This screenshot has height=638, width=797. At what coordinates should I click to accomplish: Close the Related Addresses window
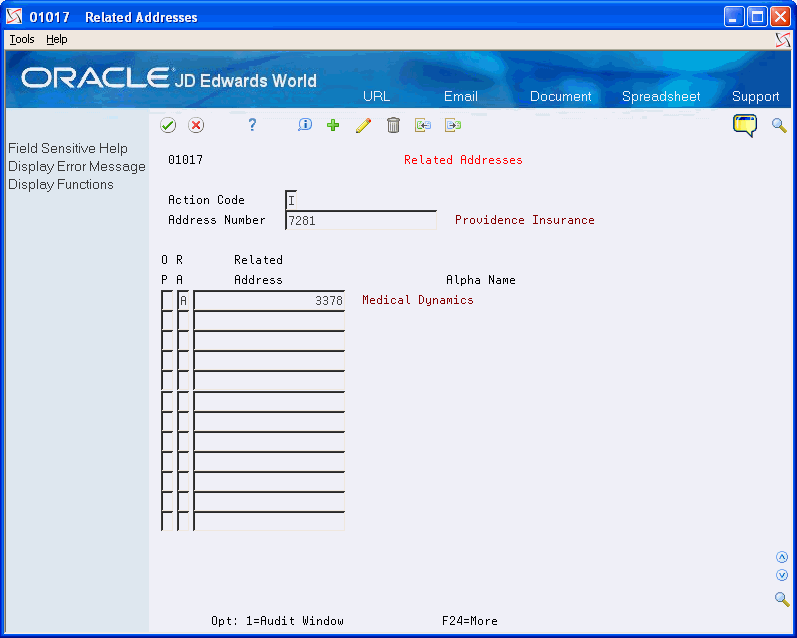(780, 17)
